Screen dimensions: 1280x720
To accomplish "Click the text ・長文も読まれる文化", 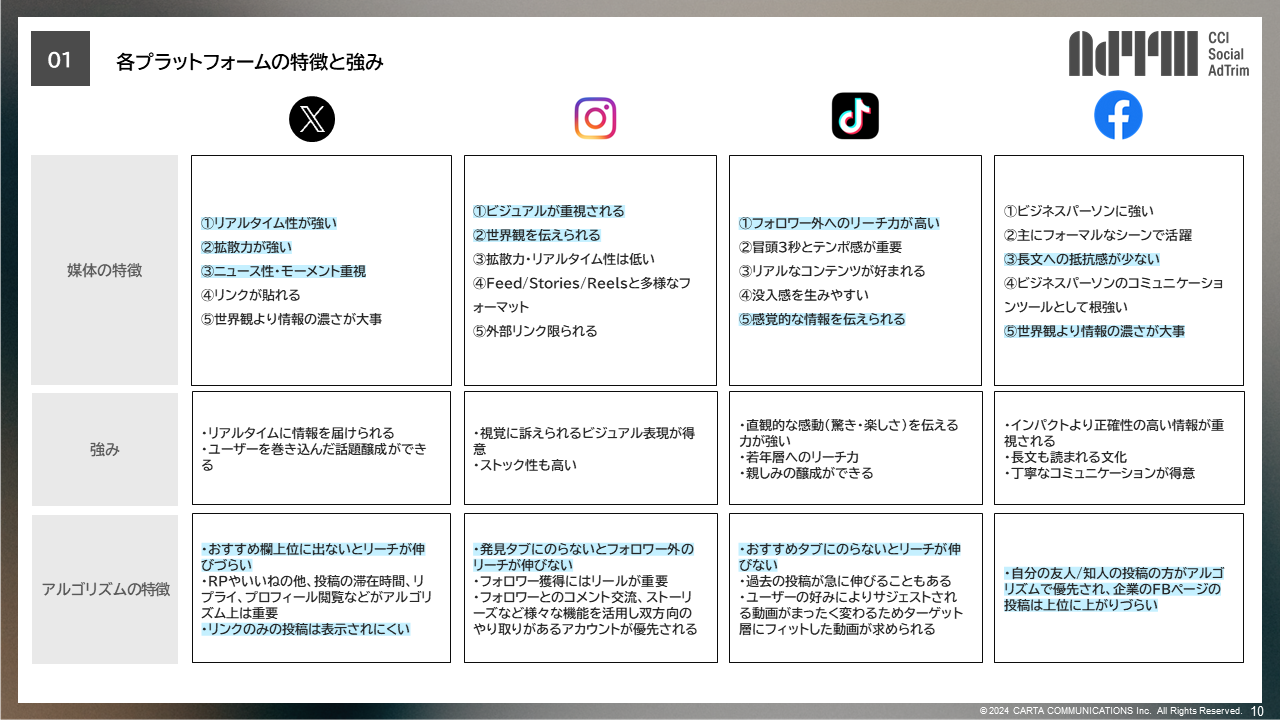I will (x=1064, y=457).
